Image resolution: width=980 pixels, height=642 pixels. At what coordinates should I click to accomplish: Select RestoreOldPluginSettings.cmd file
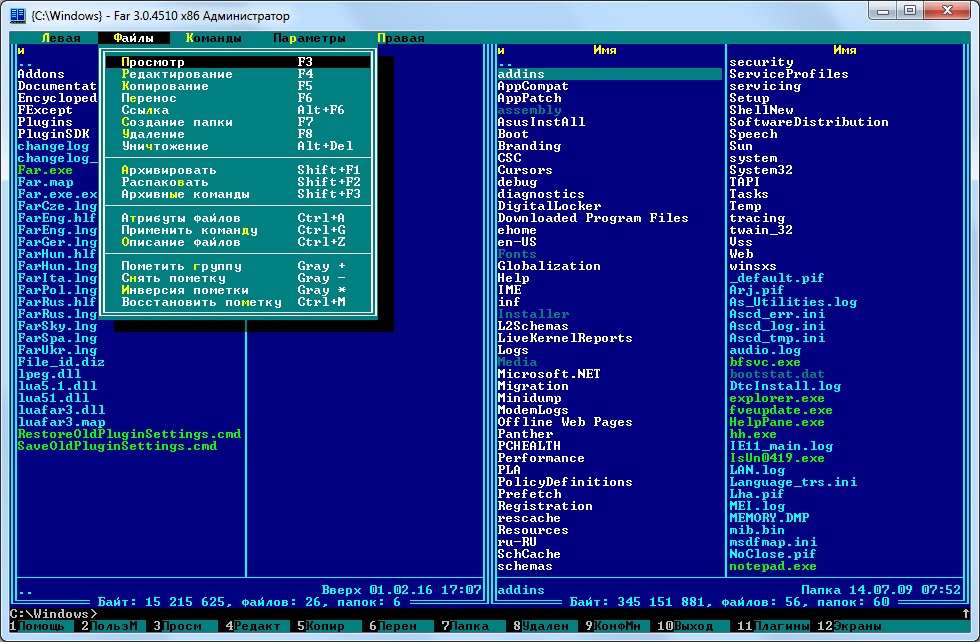pyautogui.click(x=129, y=434)
